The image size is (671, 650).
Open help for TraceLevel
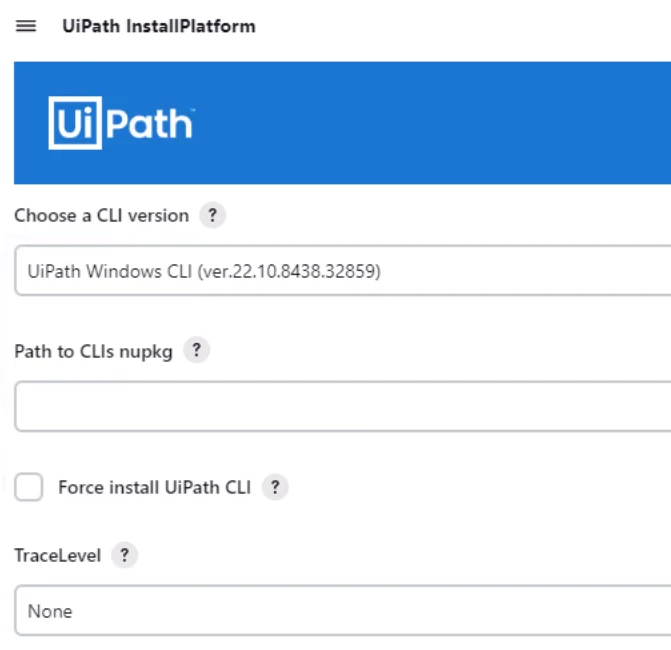pyautogui.click(x=125, y=555)
